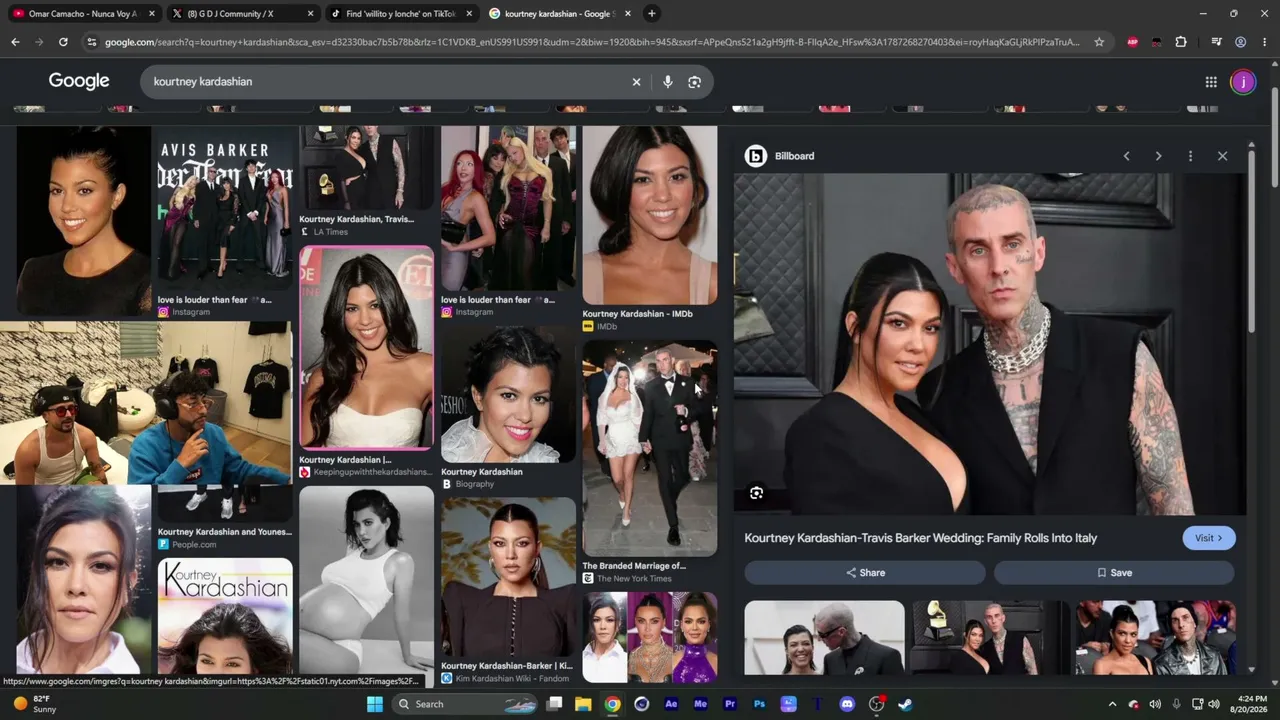This screenshot has height=720, width=1280.
Task: Open the Chrome three-dot menu
Action: coord(1265,42)
